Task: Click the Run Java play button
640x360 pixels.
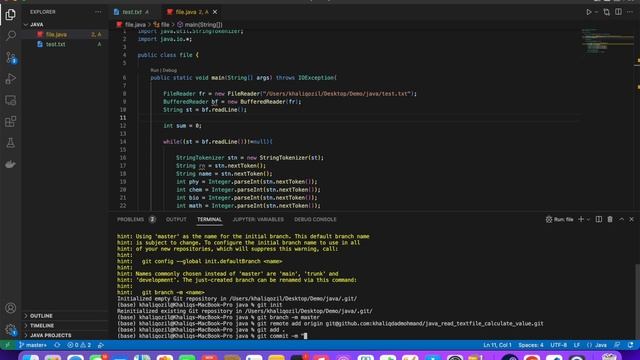Action: pyautogui.click(x=589, y=12)
